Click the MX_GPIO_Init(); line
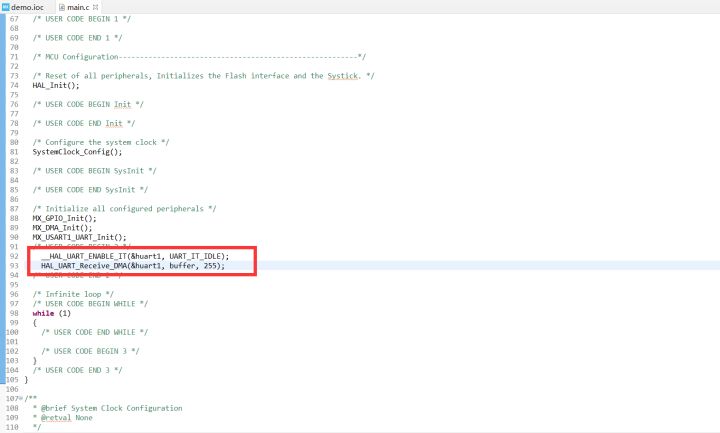The width and height of the screenshot is (720, 433). point(64,218)
